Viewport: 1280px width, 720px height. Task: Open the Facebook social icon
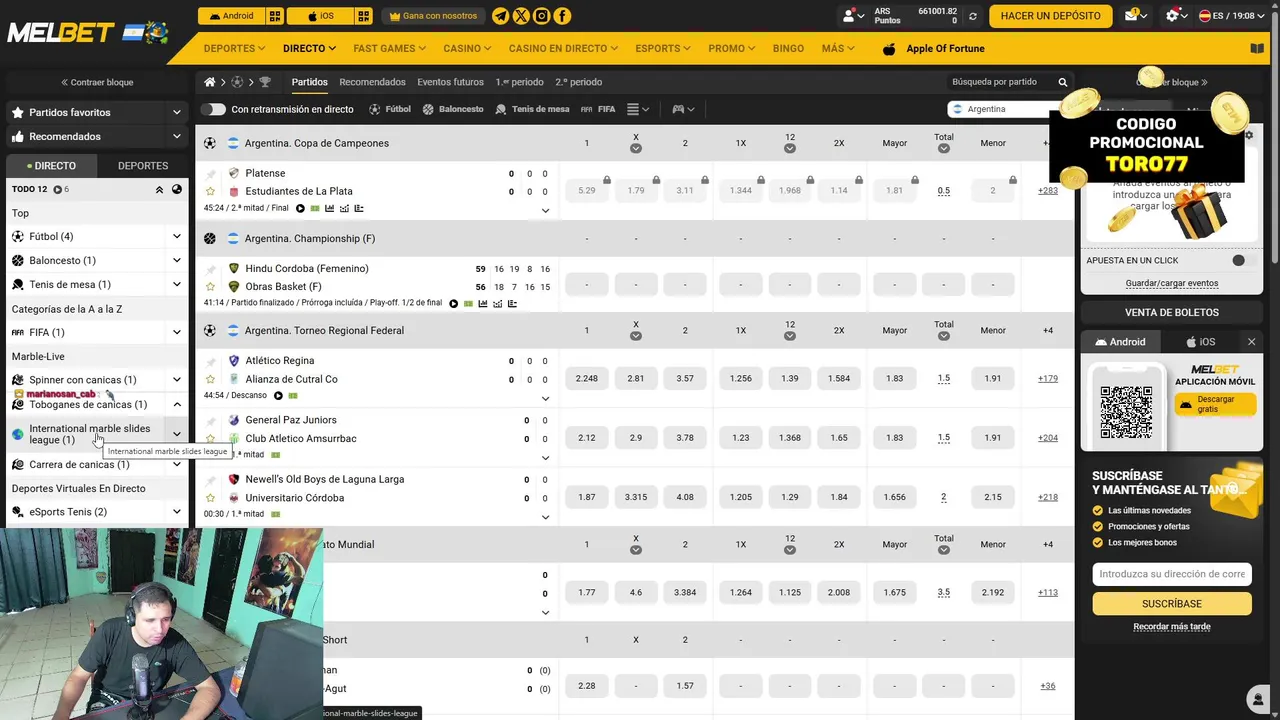pyautogui.click(x=562, y=16)
